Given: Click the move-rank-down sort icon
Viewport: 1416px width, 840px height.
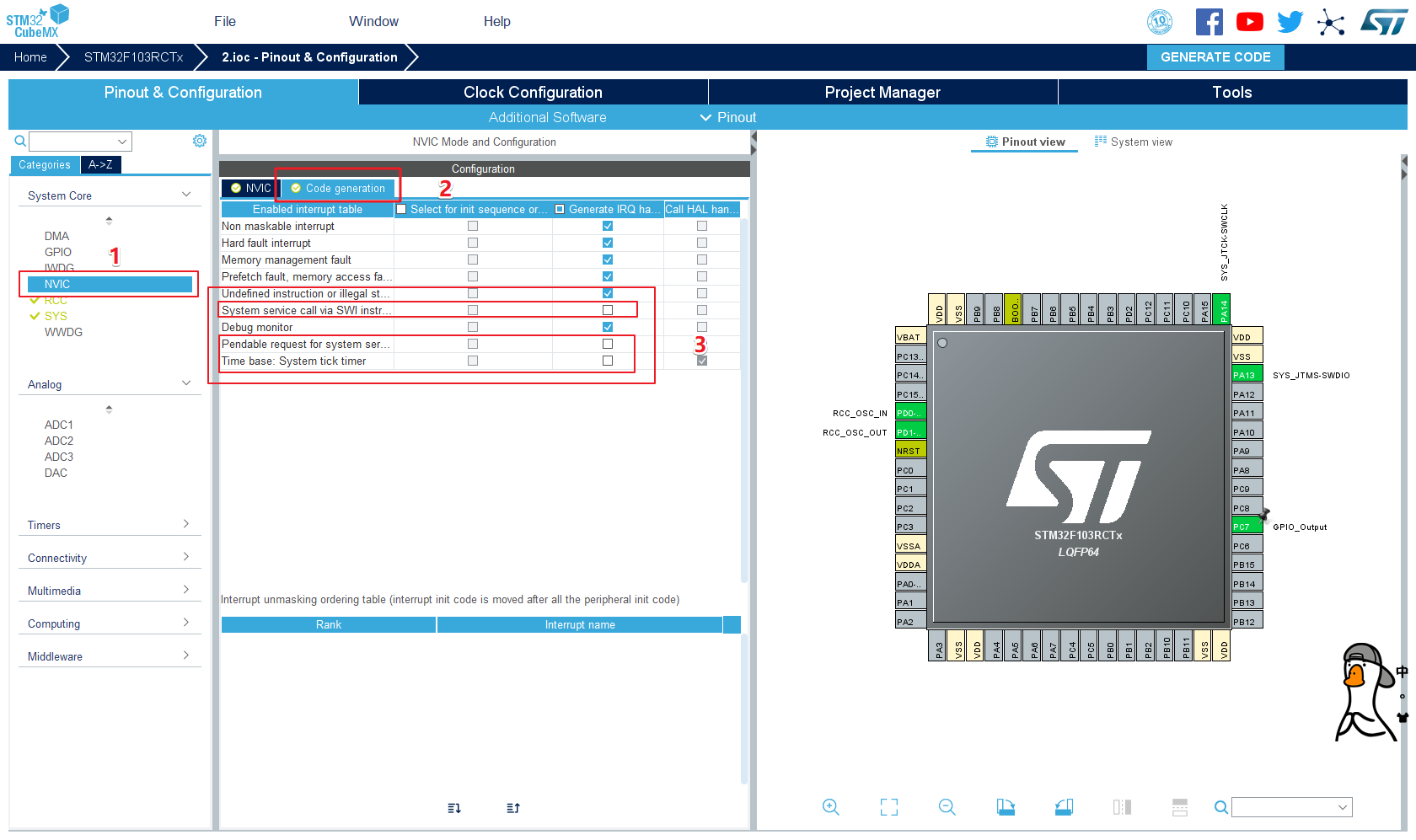Looking at the screenshot, I should (x=454, y=808).
